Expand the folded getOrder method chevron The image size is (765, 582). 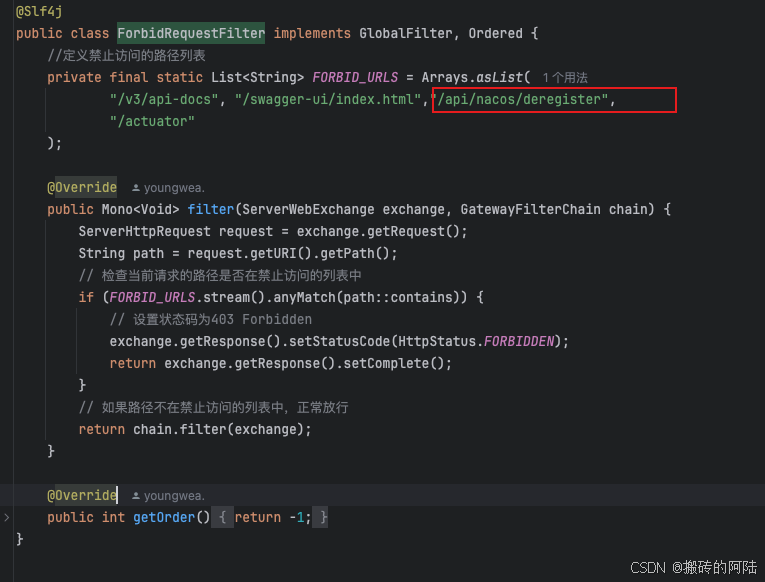pos(6,517)
